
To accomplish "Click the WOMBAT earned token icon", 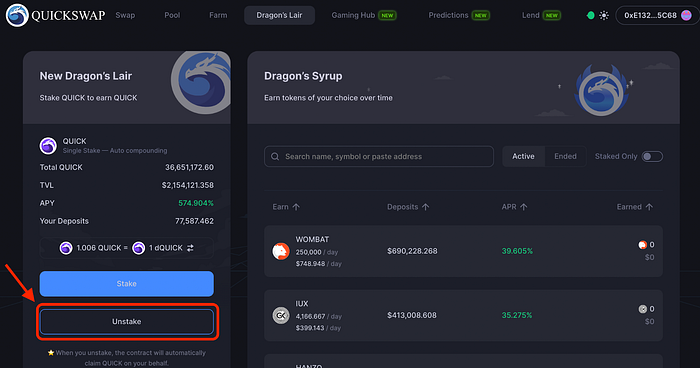I will point(642,245).
